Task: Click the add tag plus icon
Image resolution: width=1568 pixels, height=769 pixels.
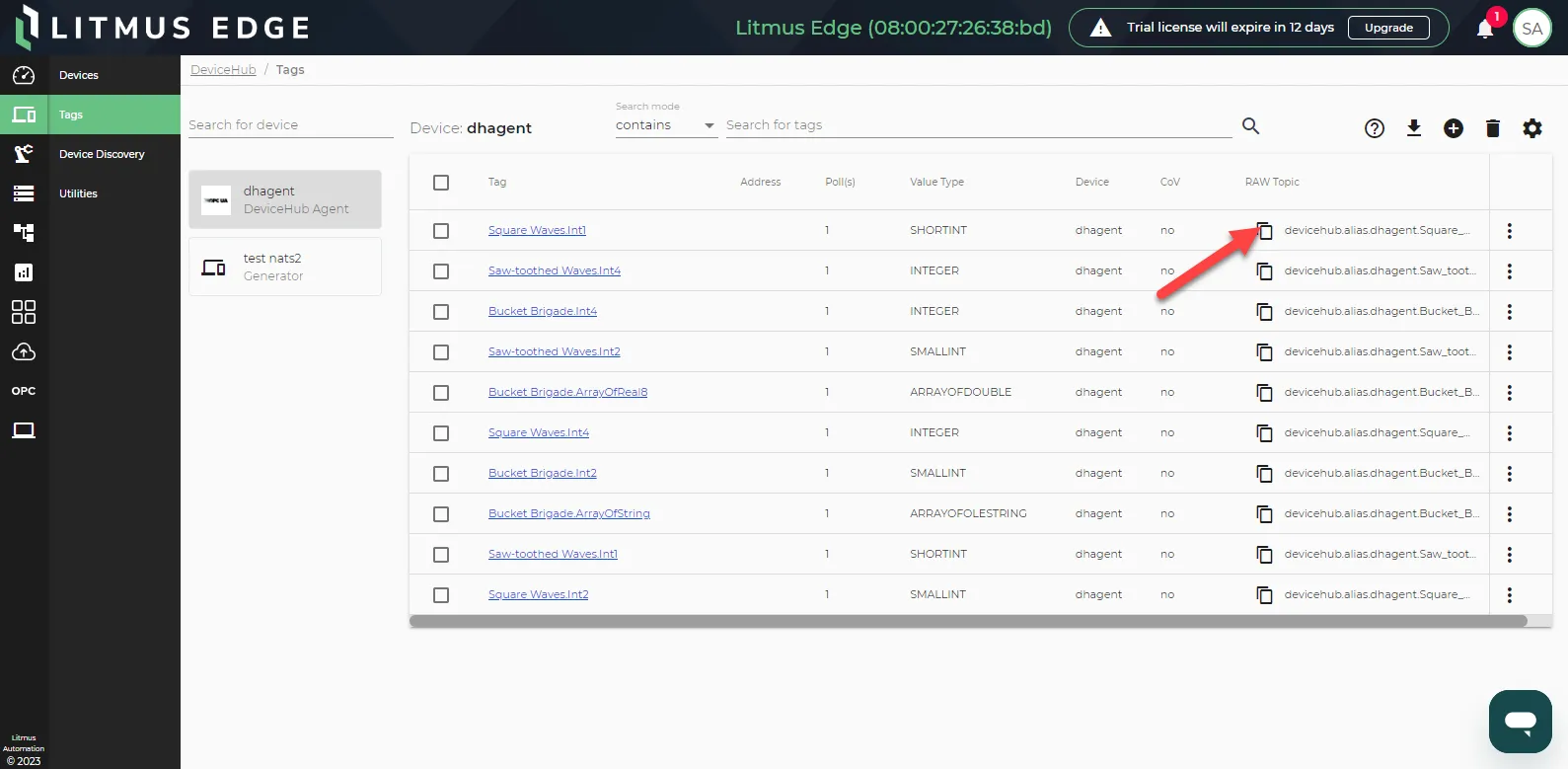Action: click(1454, 128)
